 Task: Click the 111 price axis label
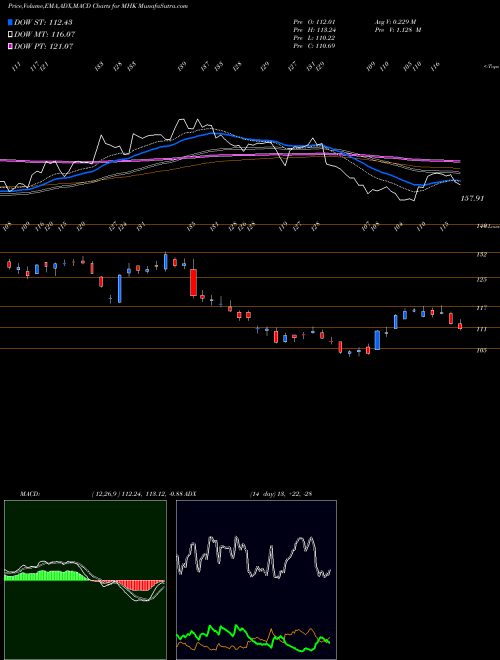click(x=482, y=329)
